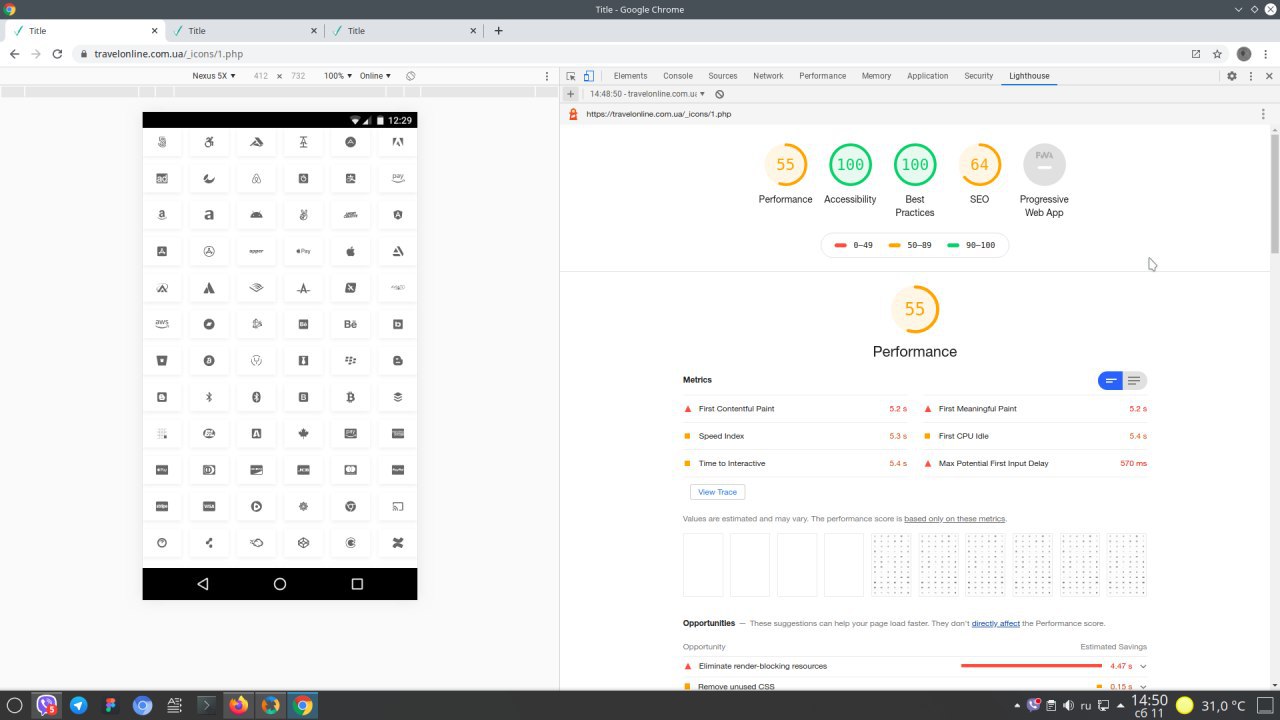Open Figma from the taskbar

(110, 705)
